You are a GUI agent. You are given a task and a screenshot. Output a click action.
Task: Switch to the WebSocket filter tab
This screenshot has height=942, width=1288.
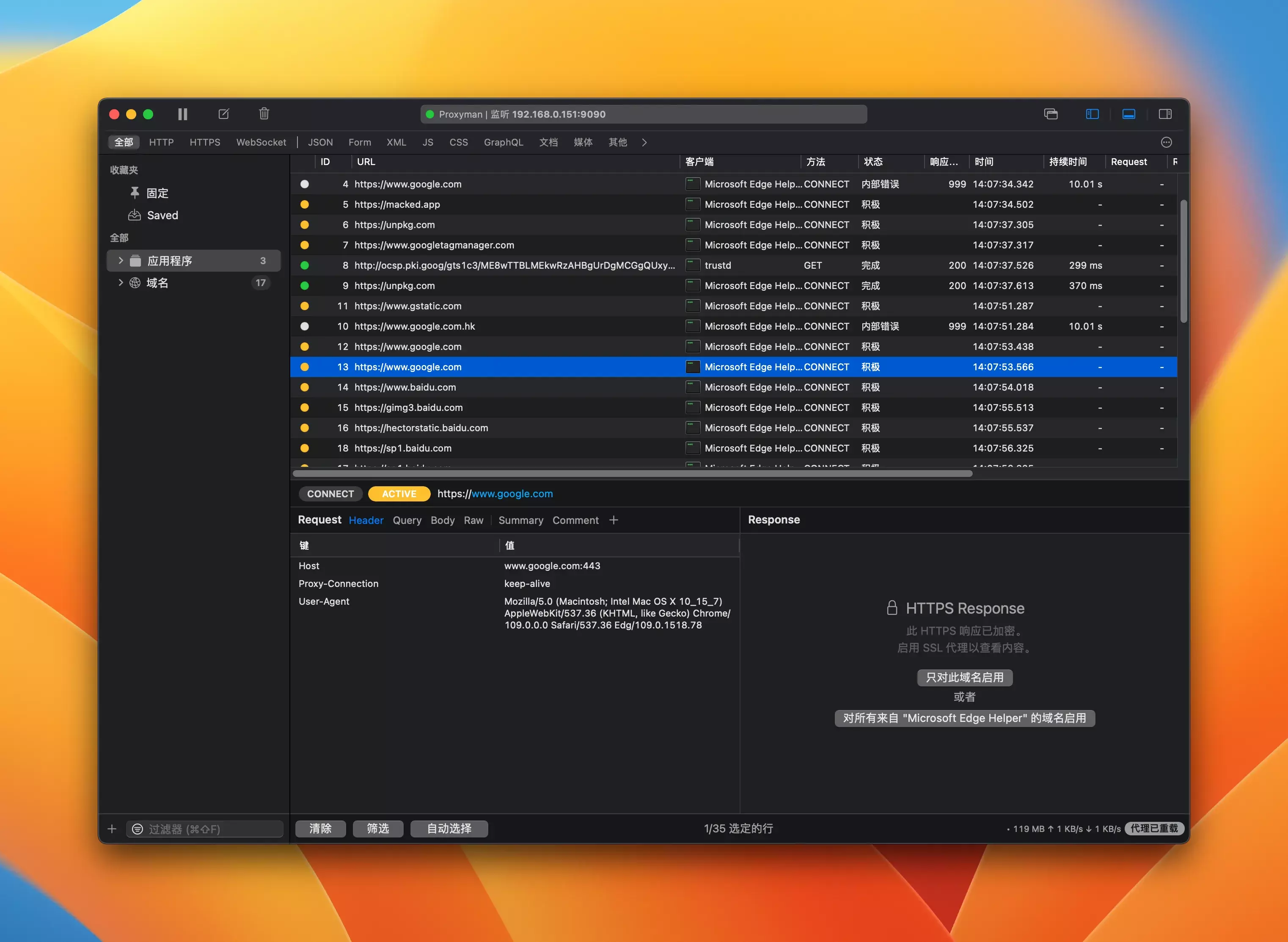(x=261, y=143)
